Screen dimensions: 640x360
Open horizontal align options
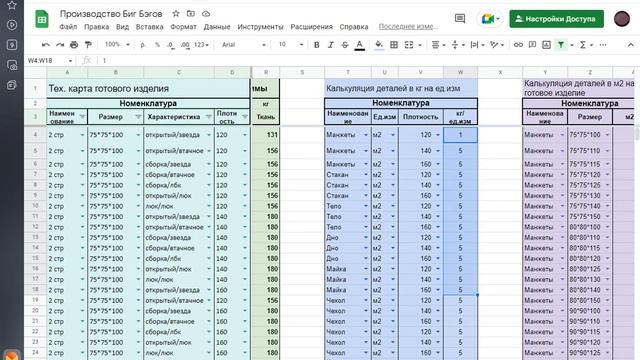(x=438, y=45)
